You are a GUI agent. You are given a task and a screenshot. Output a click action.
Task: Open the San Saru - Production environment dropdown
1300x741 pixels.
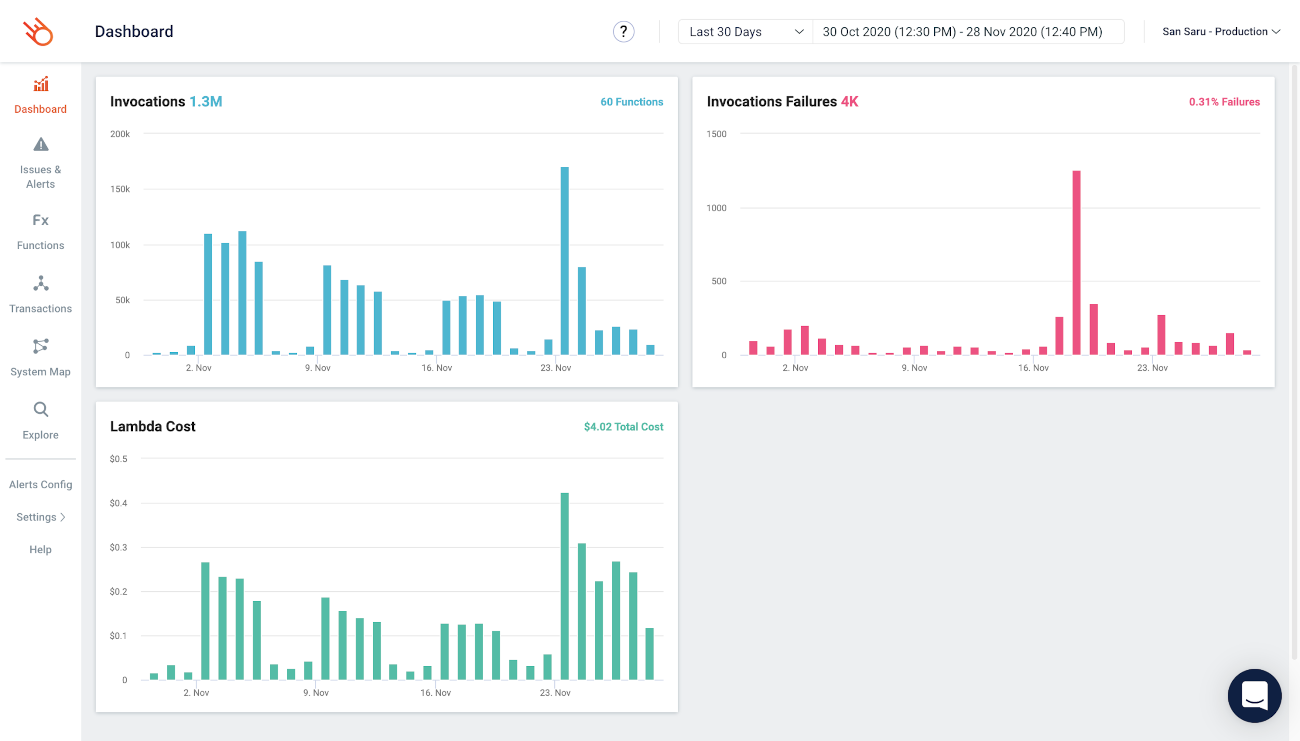click(1221, 32)
